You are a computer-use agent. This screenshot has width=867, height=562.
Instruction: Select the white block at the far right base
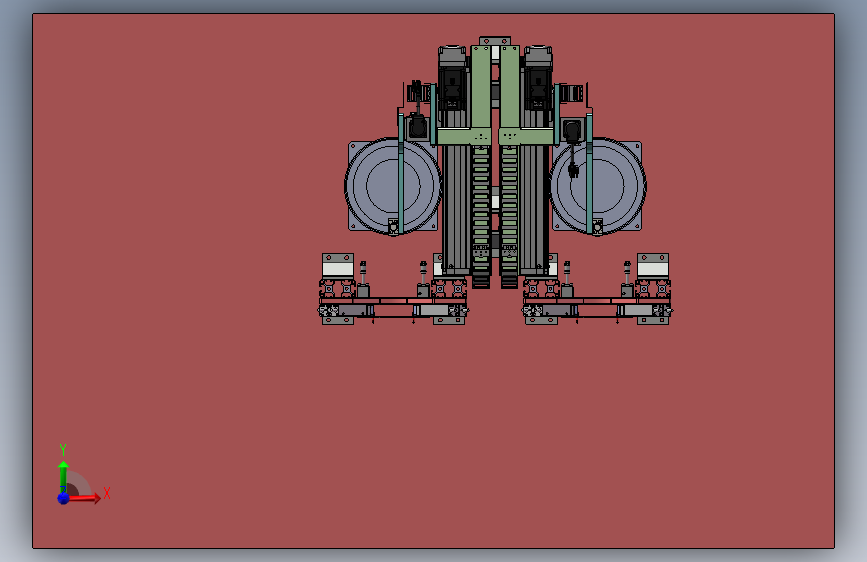click(x=653, y=269)
